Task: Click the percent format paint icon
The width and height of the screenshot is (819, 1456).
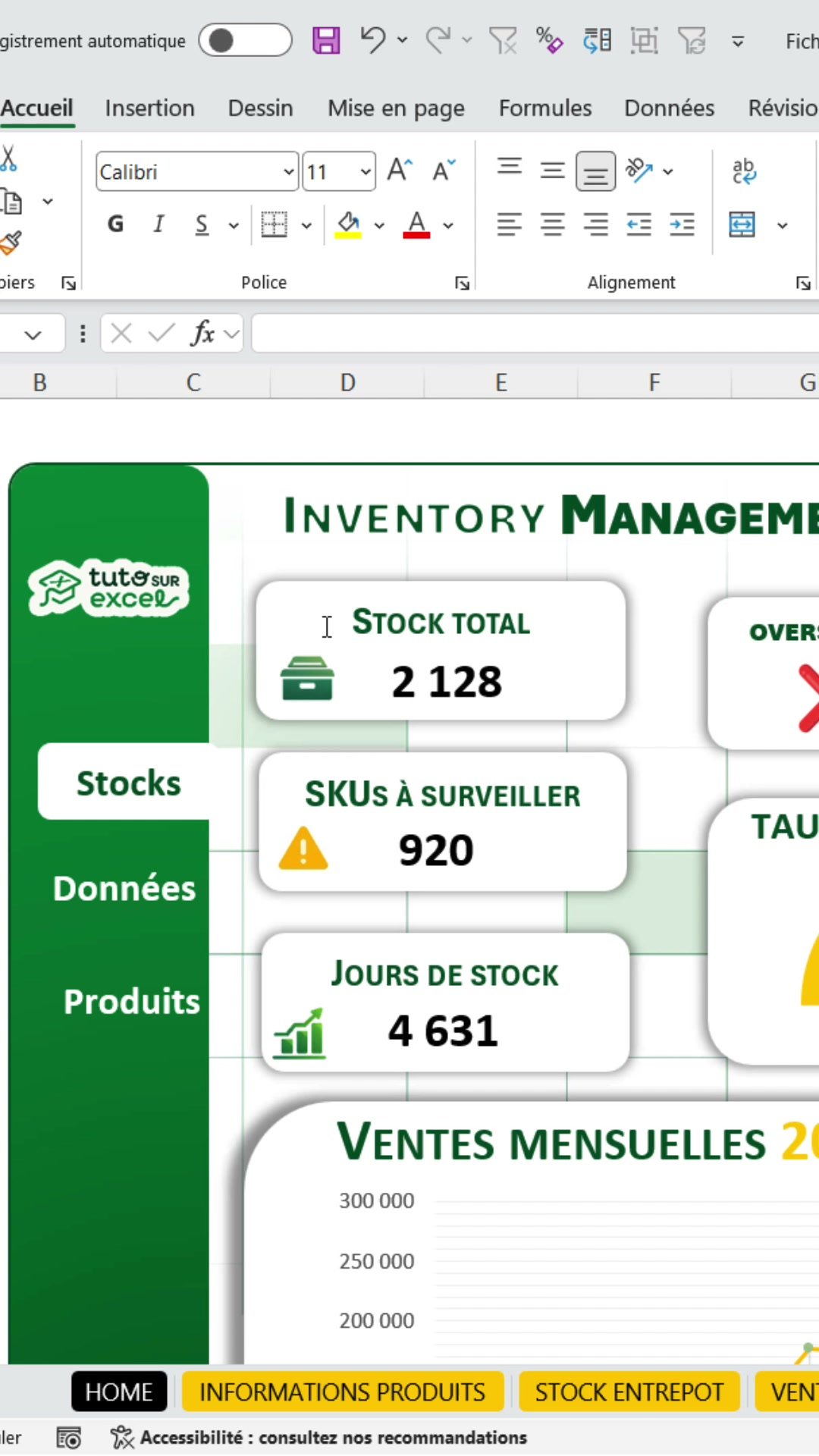Action: click(549, 40)
